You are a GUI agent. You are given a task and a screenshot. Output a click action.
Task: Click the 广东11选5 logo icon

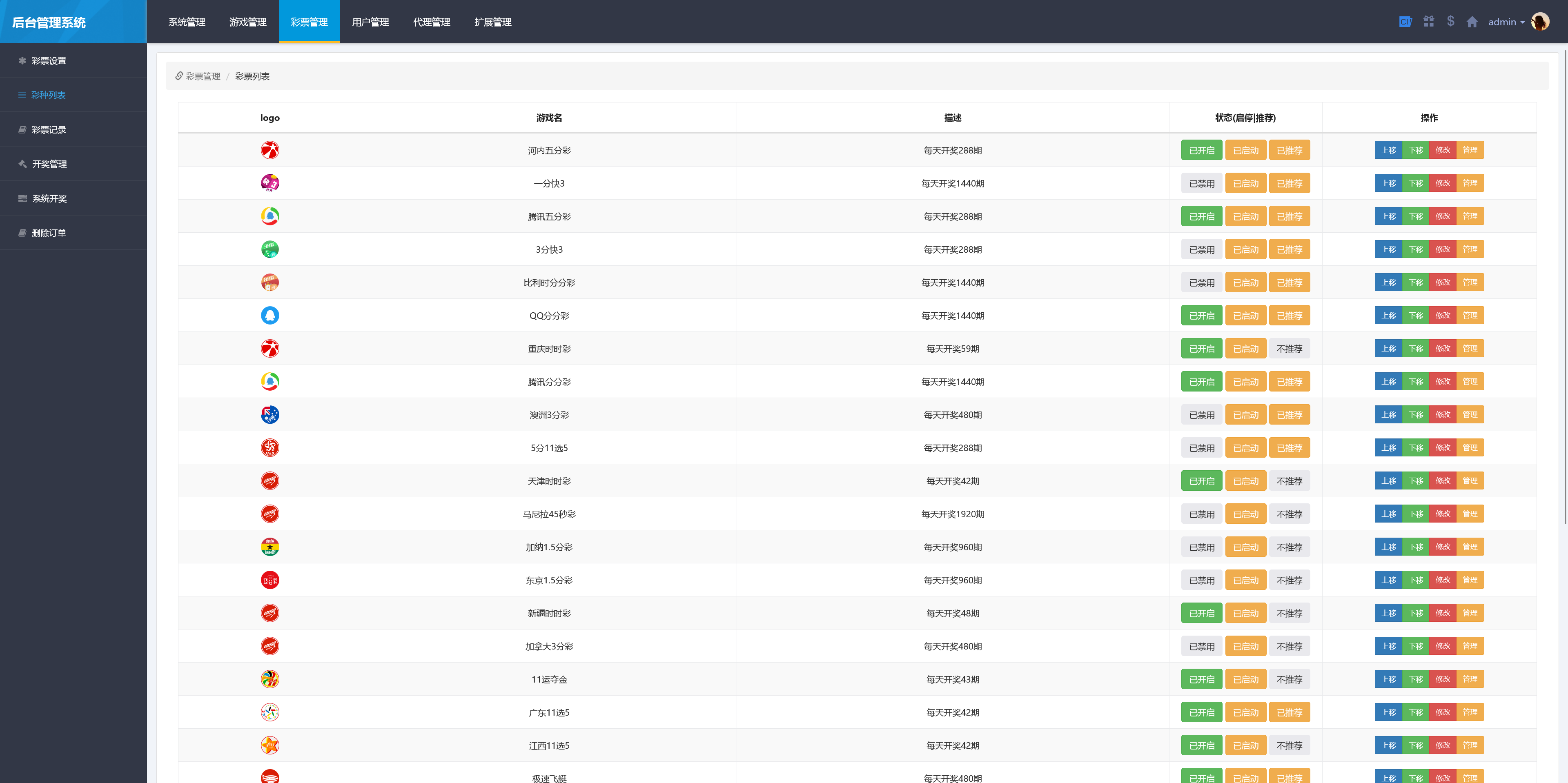(269, 712)
